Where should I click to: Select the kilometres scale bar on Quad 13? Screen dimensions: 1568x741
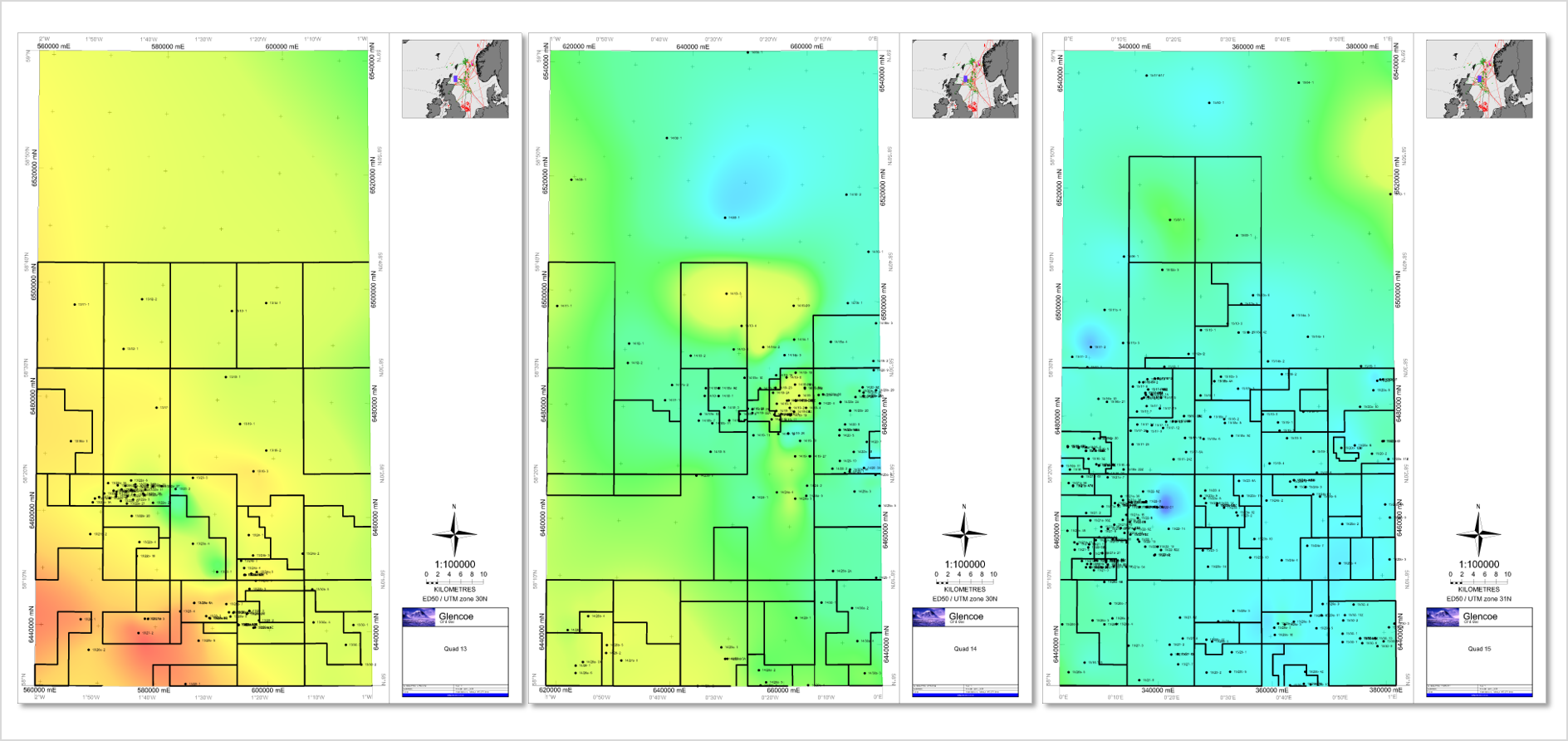tap(455, 578)
